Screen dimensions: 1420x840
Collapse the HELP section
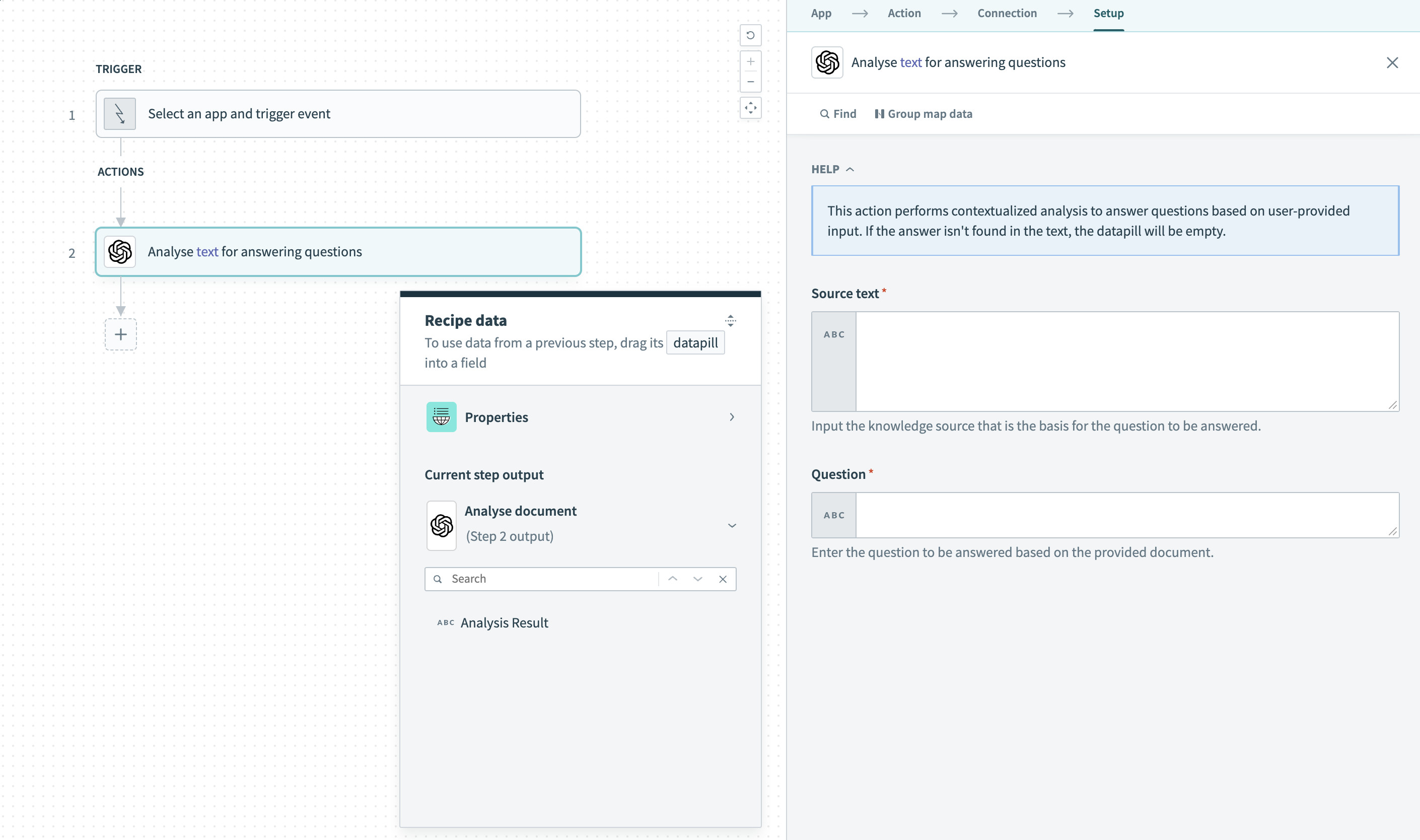click(832, 169)
